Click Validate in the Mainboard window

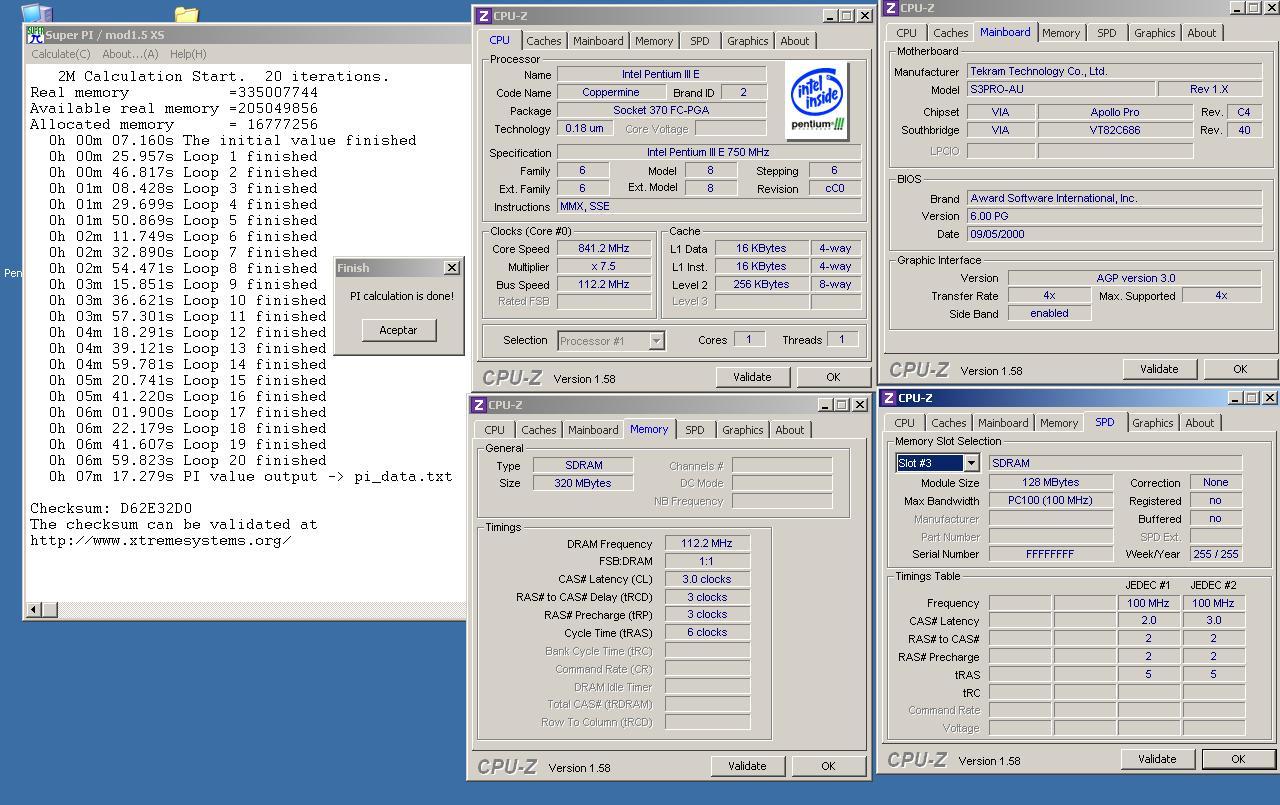(x=1159, y=369)
